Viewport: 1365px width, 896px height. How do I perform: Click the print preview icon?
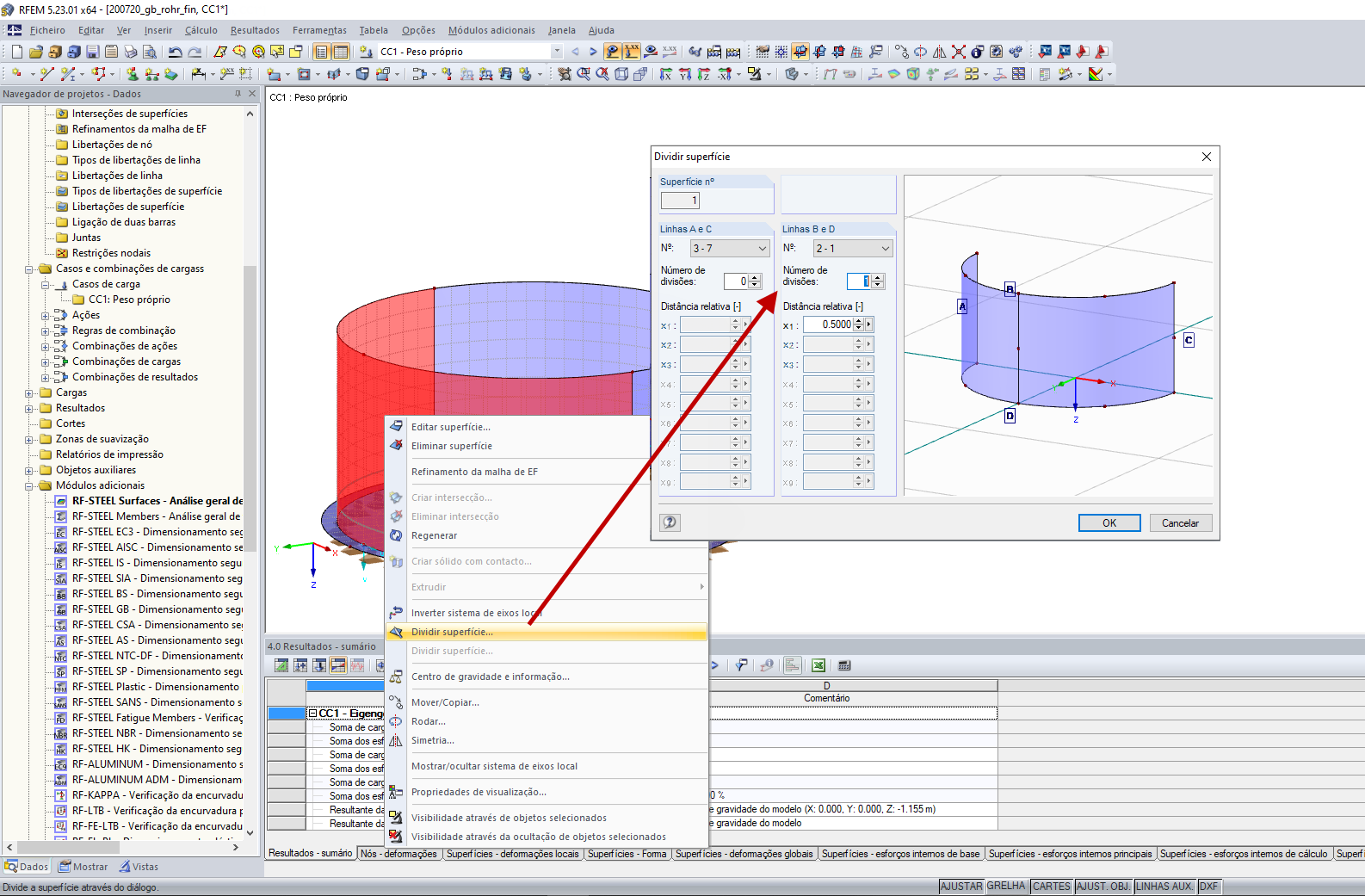150,52
